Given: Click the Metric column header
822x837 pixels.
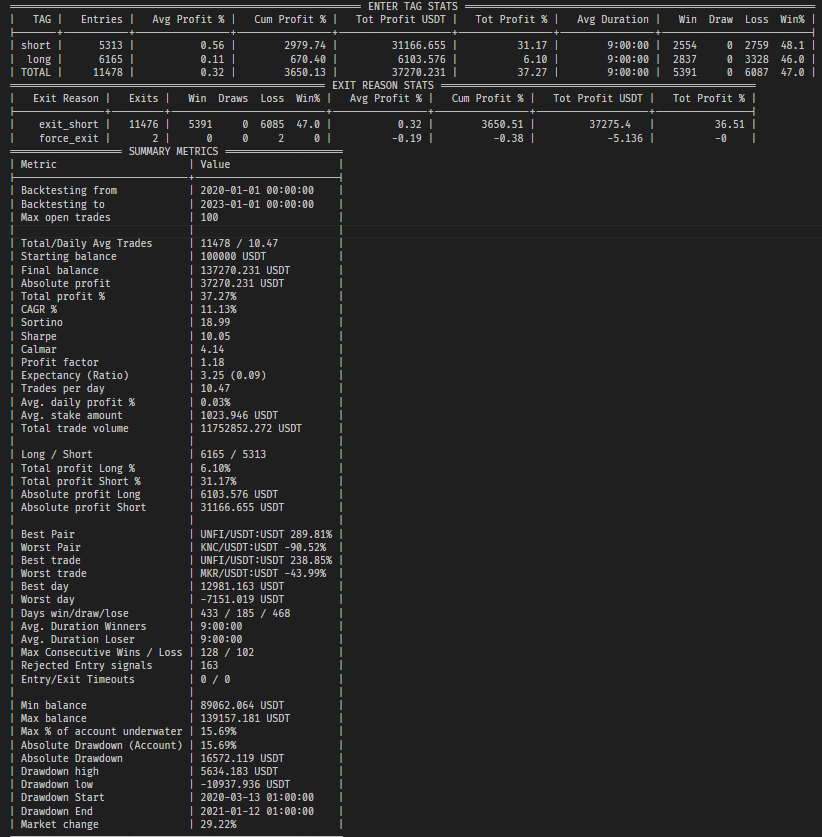Looking at the screenshot, I should coord(38,164).
